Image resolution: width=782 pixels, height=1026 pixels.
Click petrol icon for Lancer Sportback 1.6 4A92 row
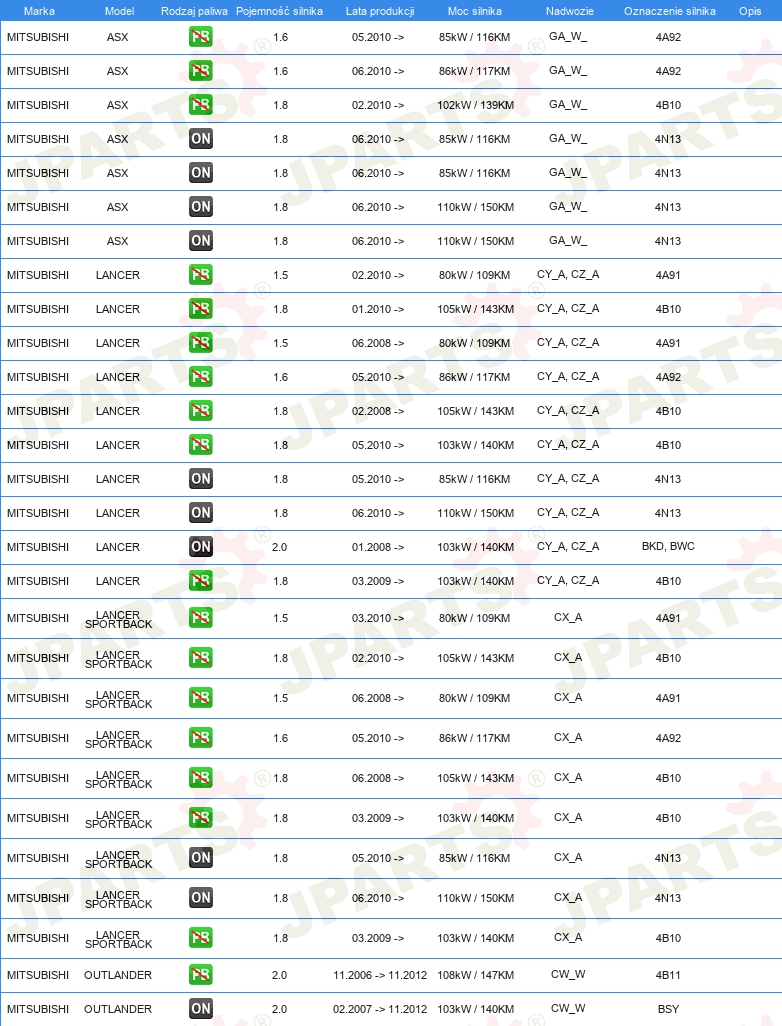[x=200, y=738]
